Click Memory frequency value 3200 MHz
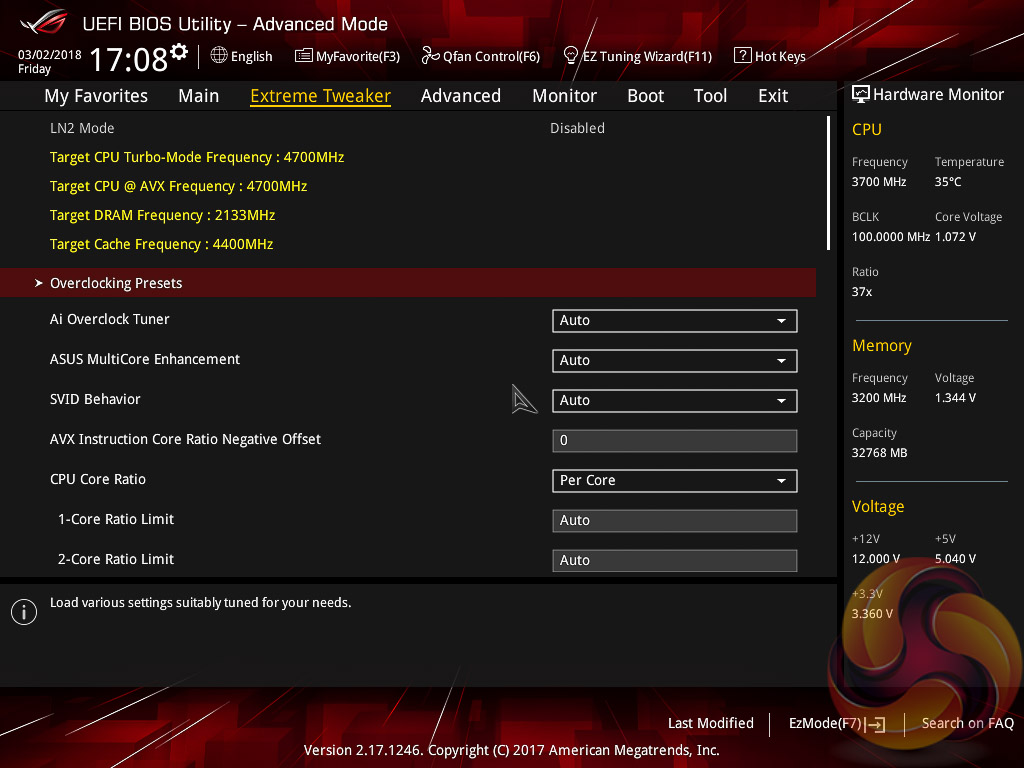The height and width of the screenshot is (768, 1024). 879,398
